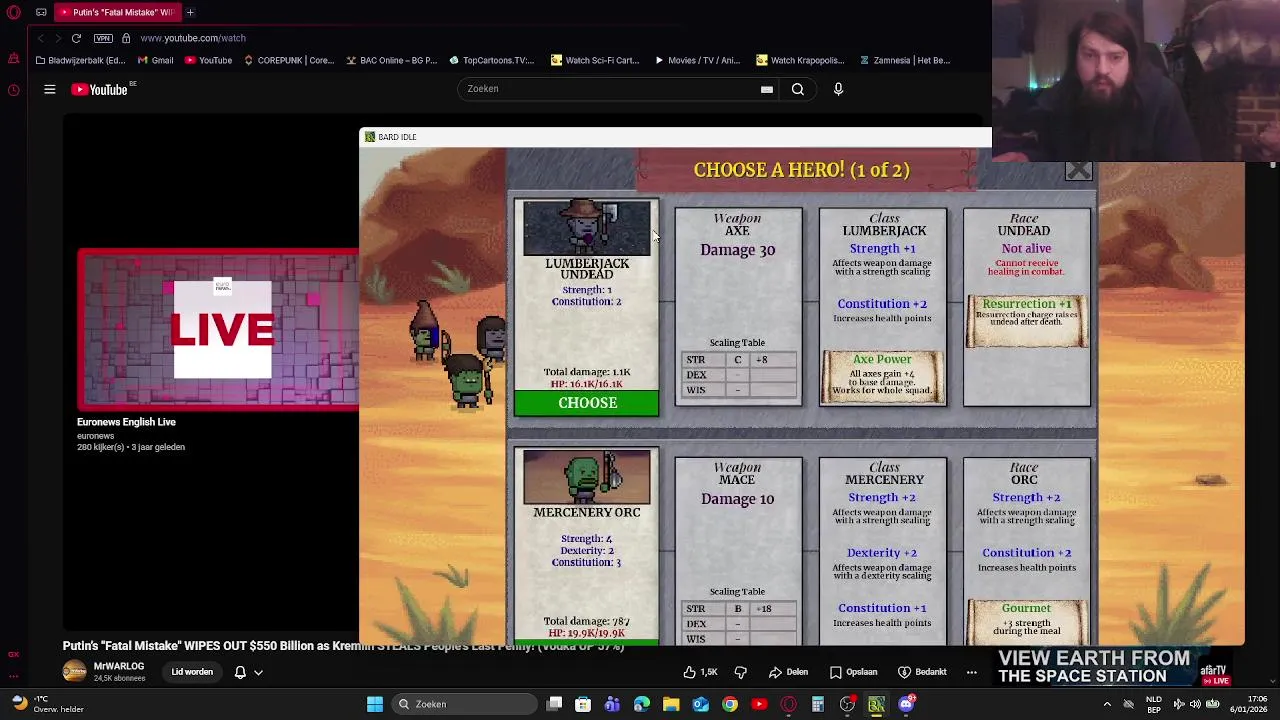Open the COREPUNK bookmark
Image resolution: width=1280 pixels, height=720 pixels.
(288, 60)
